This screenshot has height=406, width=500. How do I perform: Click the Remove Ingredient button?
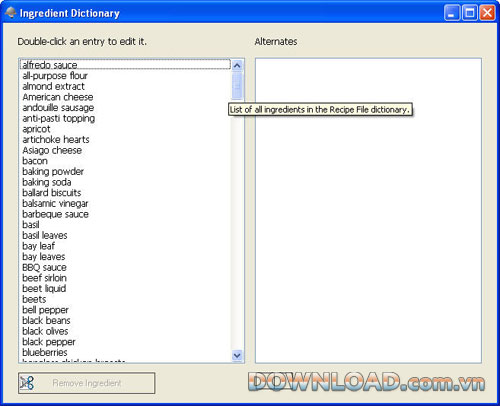click(x=87, y=383)
